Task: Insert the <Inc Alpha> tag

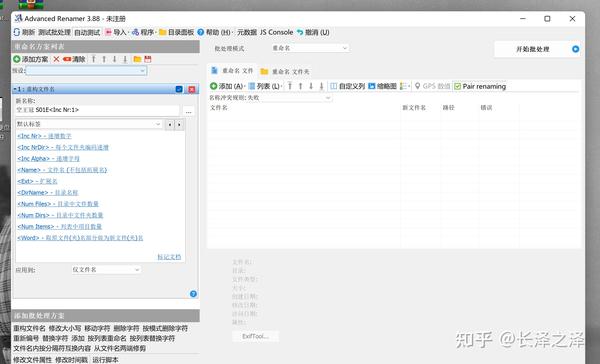Action: tap(48, 158)
